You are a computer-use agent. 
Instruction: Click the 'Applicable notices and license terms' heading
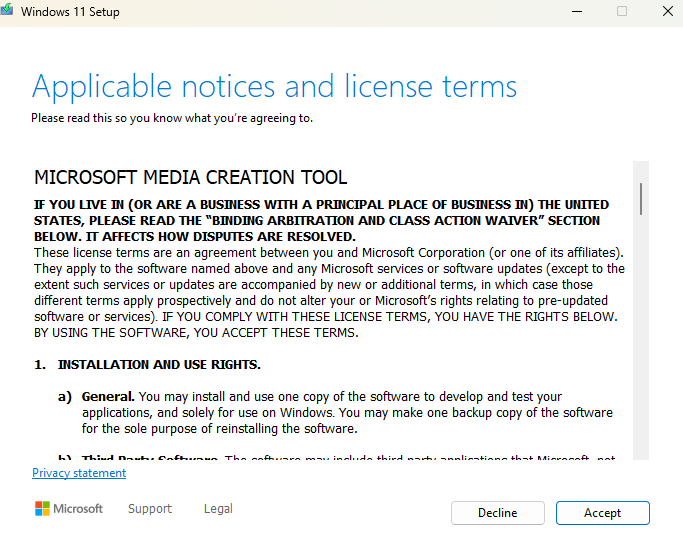coord(274,87)
